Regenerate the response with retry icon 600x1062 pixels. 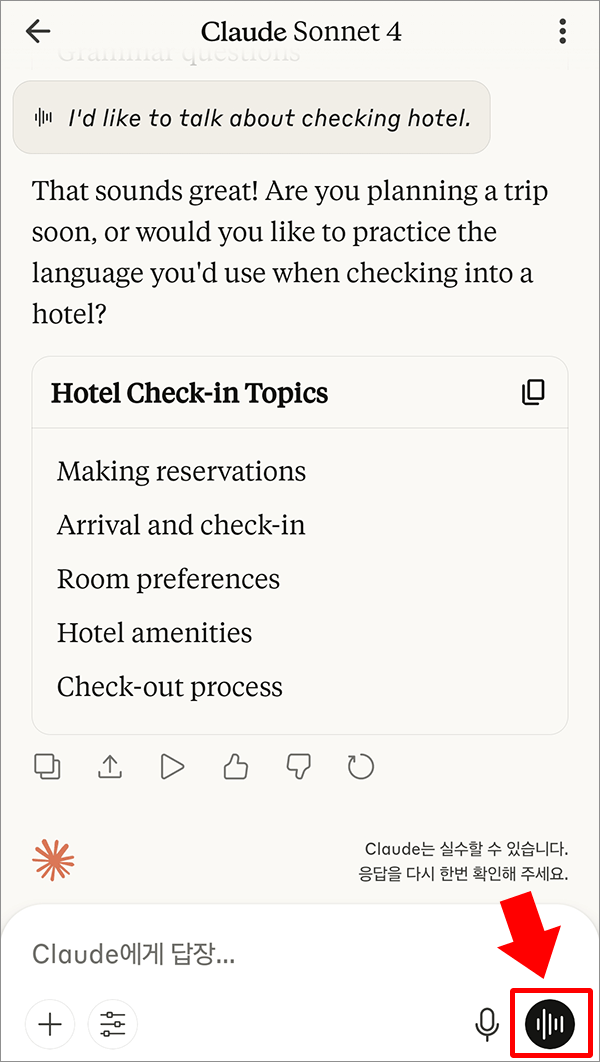(361, 767)
